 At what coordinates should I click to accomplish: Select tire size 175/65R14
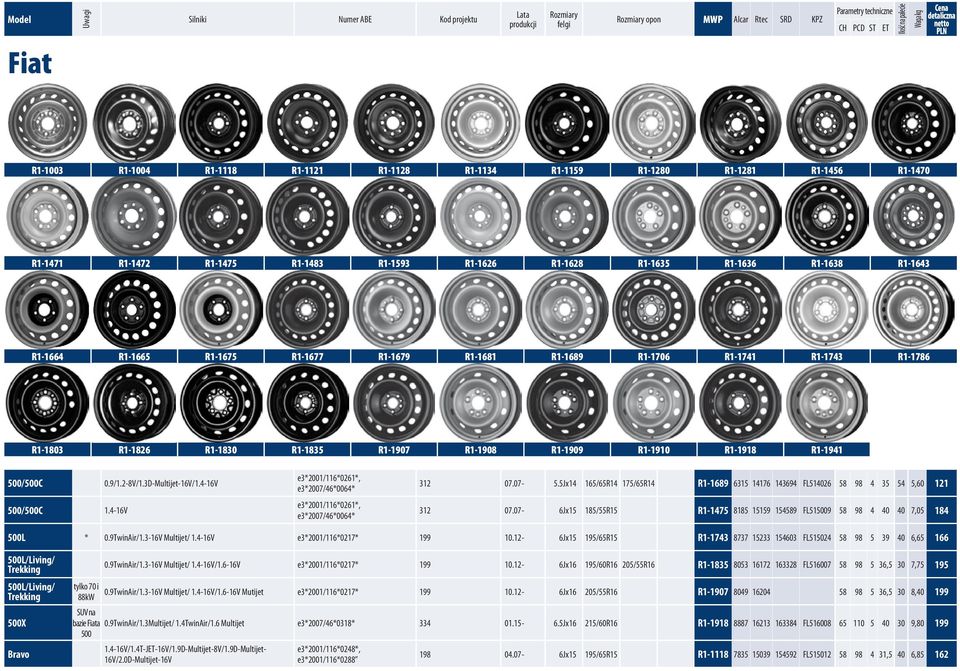tap(639, 484)
